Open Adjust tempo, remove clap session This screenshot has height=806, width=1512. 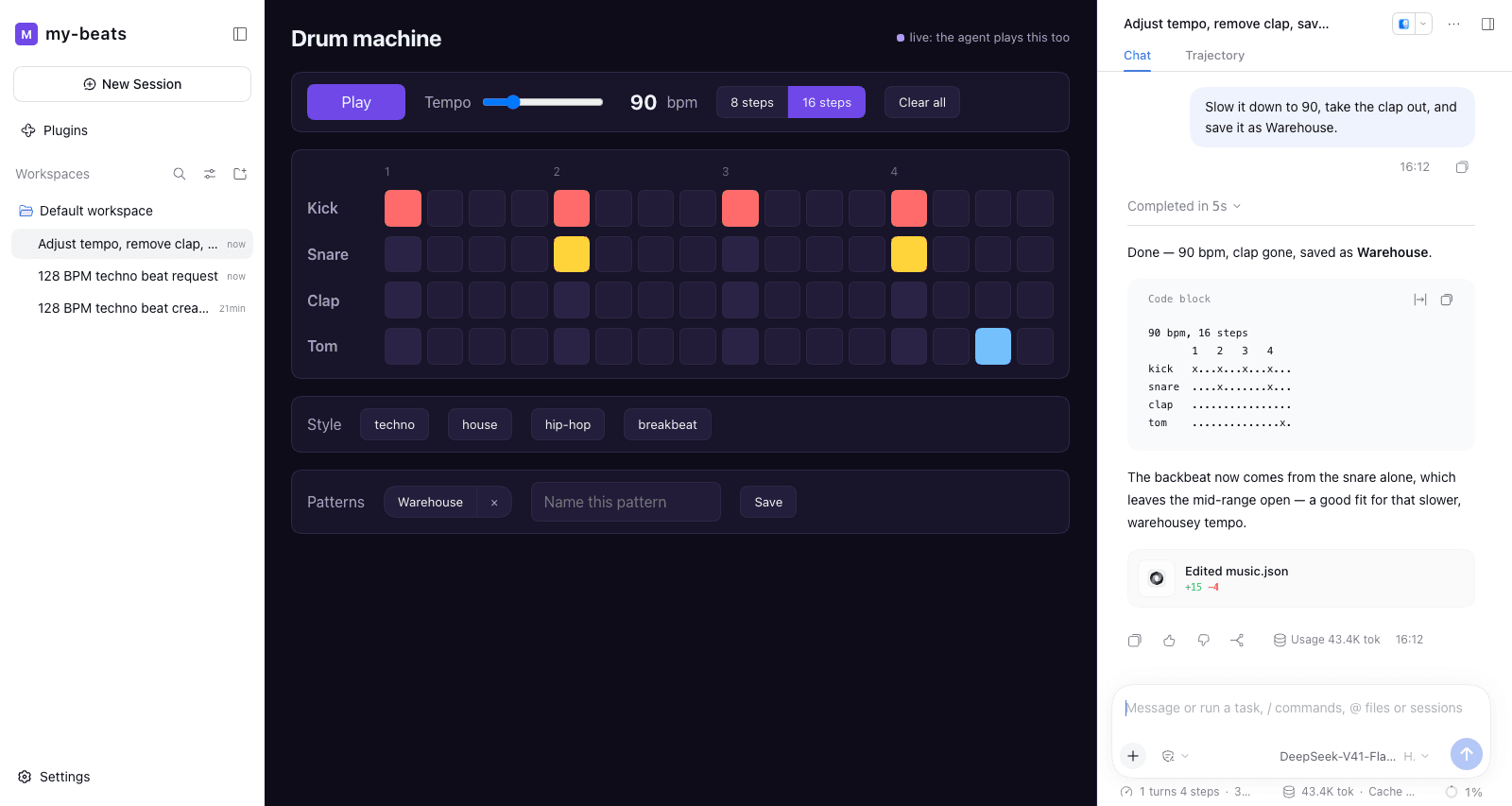point(132,244)
